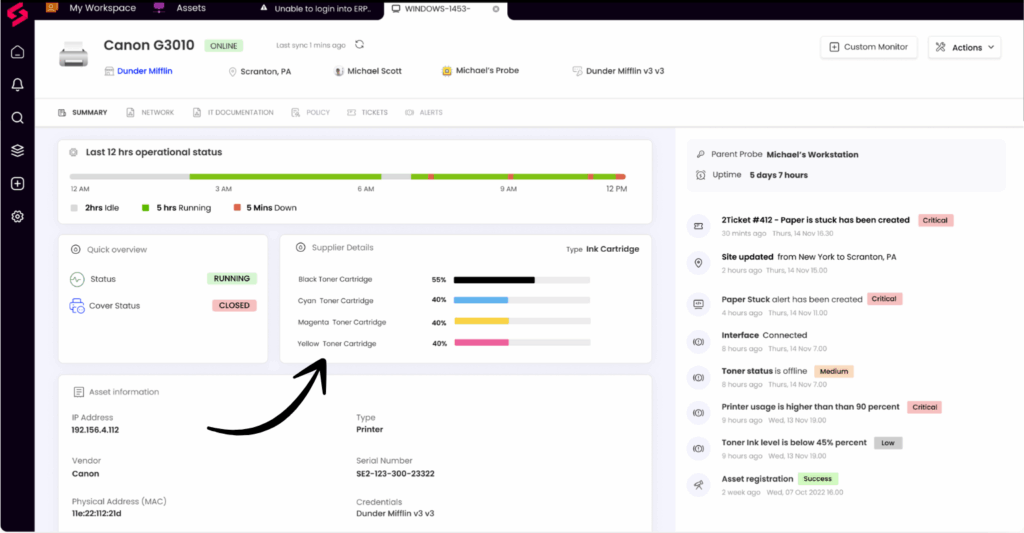The width and height of the screenshot is (1024, 533).
Task: Open the Summary tab
Action: coord(82,112)
